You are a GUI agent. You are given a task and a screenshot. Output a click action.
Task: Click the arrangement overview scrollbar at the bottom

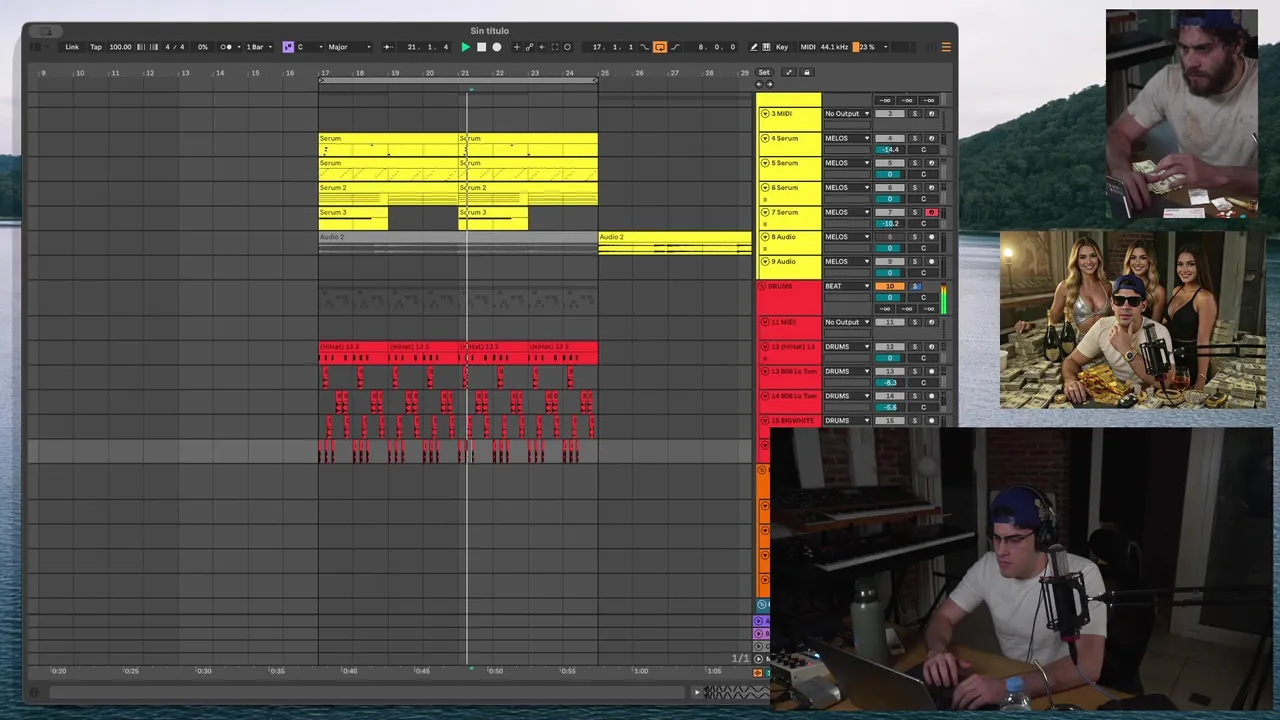368,692
